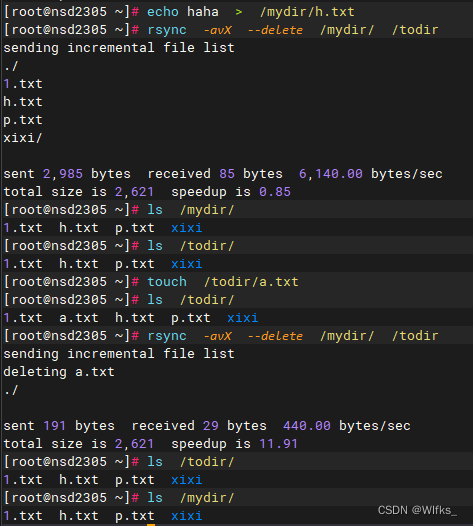Click the "touch" command word

(167, 282)
